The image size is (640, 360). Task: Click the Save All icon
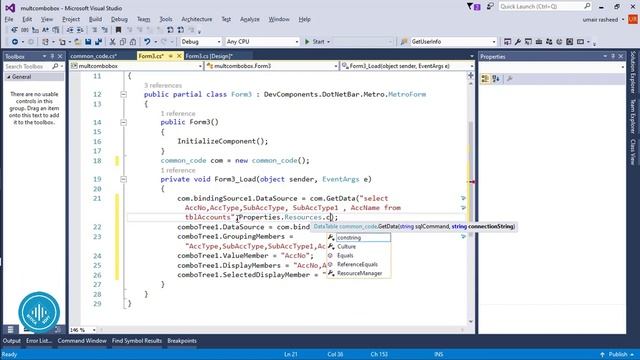[98, 42]
